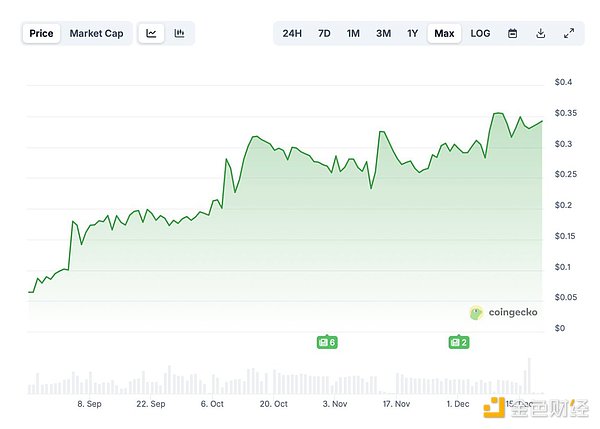Click the news marker labeled 6
The width and height of the screenshot is (600, 429).
pos(326,342)
